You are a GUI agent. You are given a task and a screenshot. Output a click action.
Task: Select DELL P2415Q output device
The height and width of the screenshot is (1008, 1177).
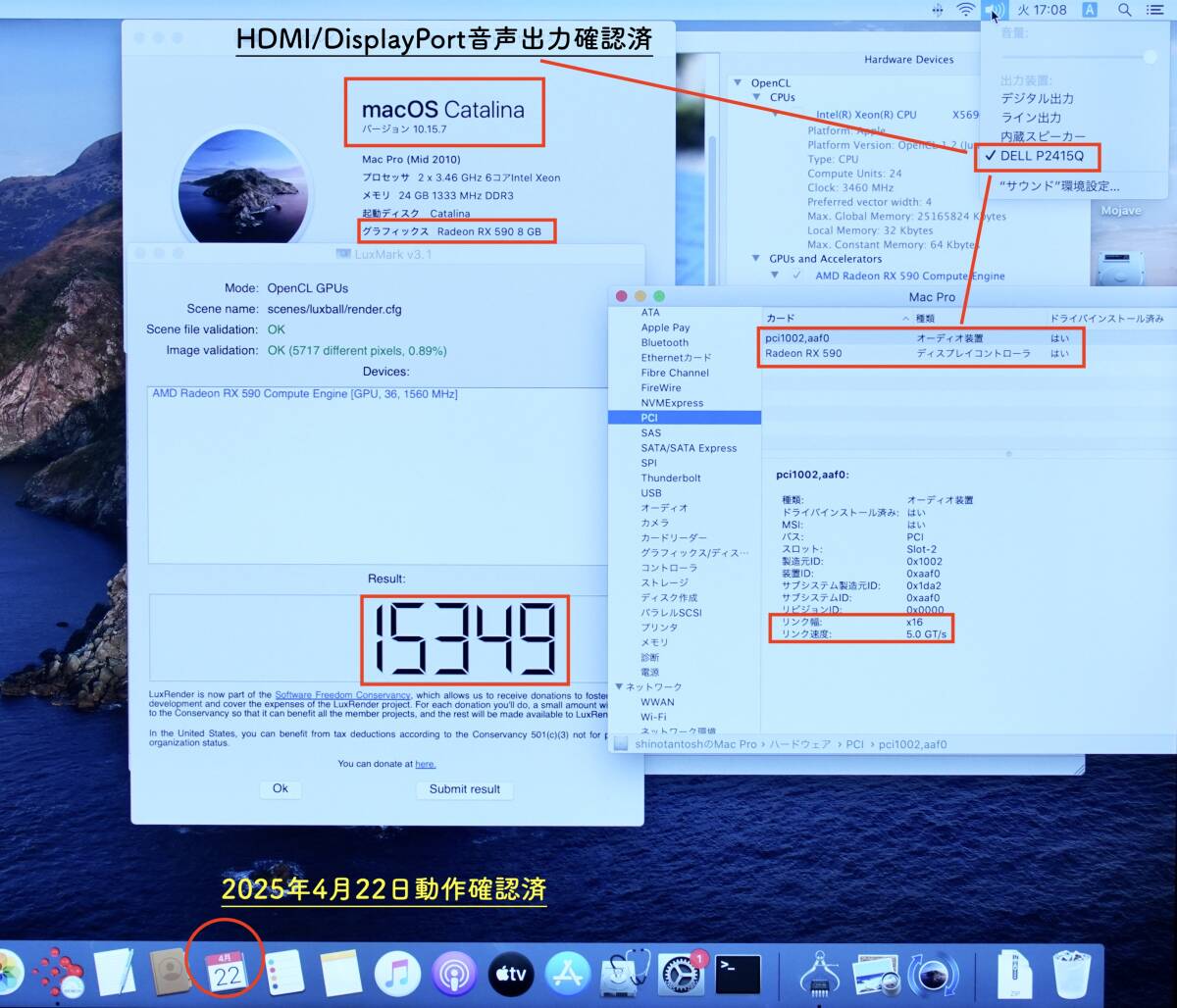(1042, 157)
